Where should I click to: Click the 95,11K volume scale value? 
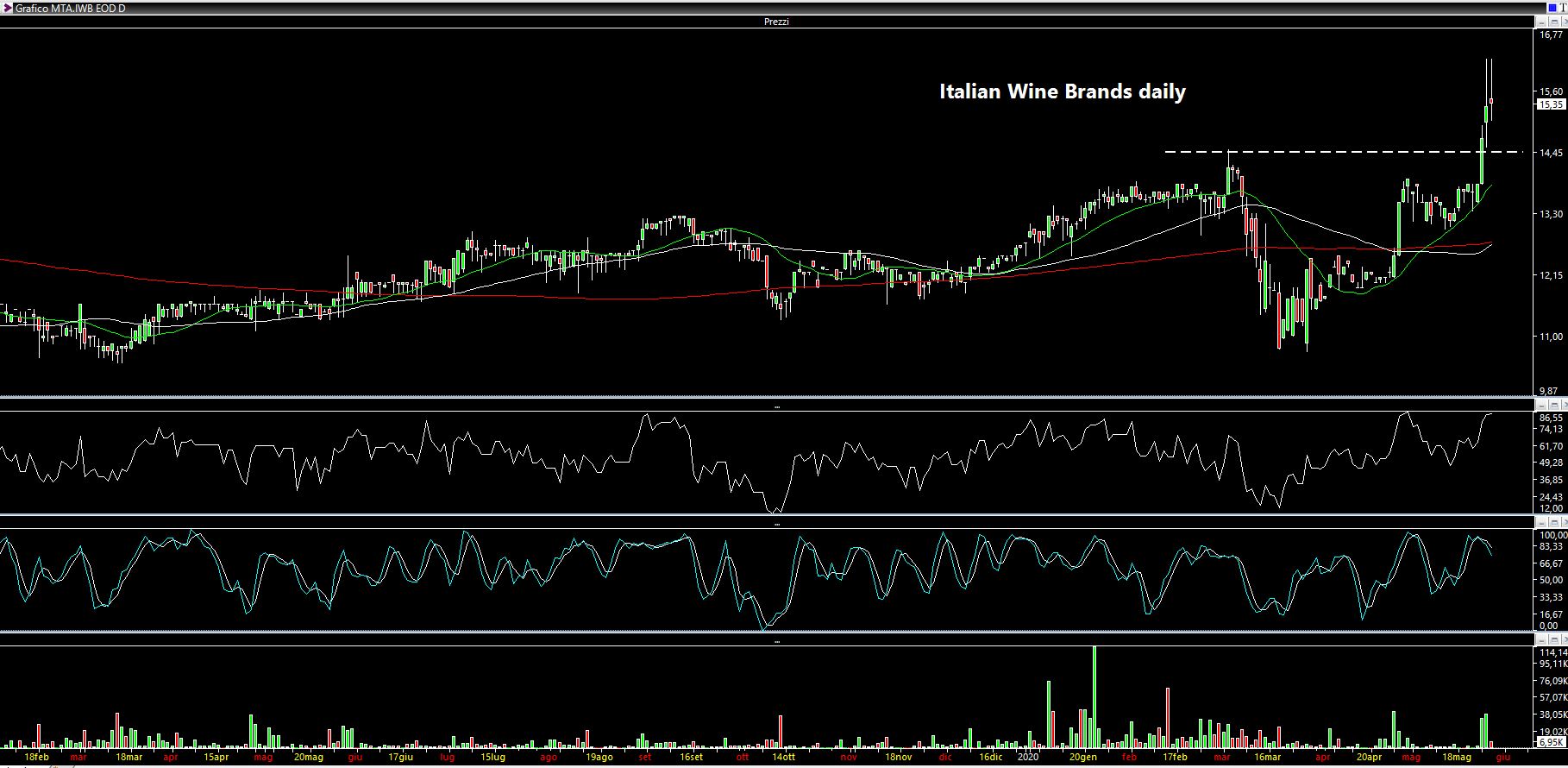click(x=1553, y=664)
